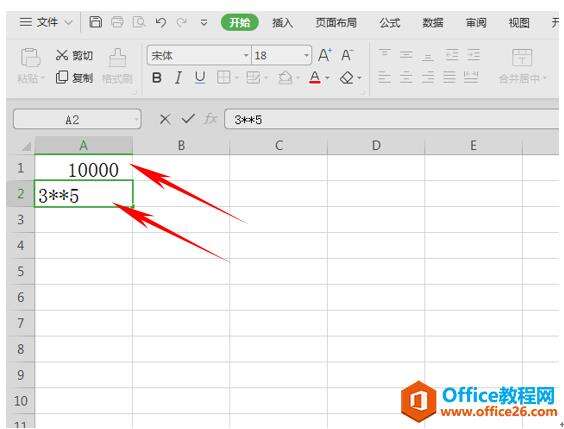Click 格式刷 format painter
This screenshot has height=429, width=564.
pos(118,66)
